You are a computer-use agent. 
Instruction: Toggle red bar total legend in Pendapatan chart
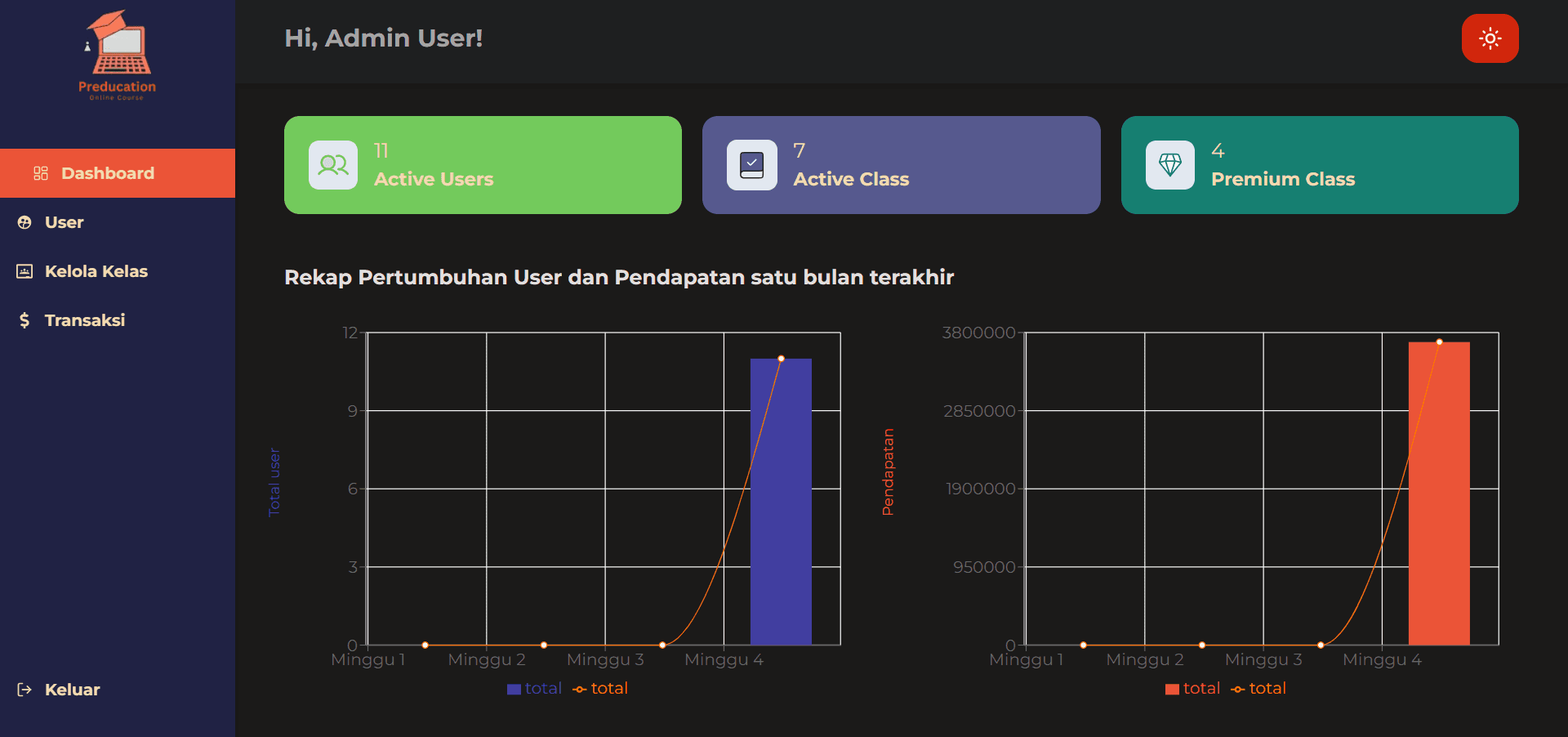pos(1193,689)
